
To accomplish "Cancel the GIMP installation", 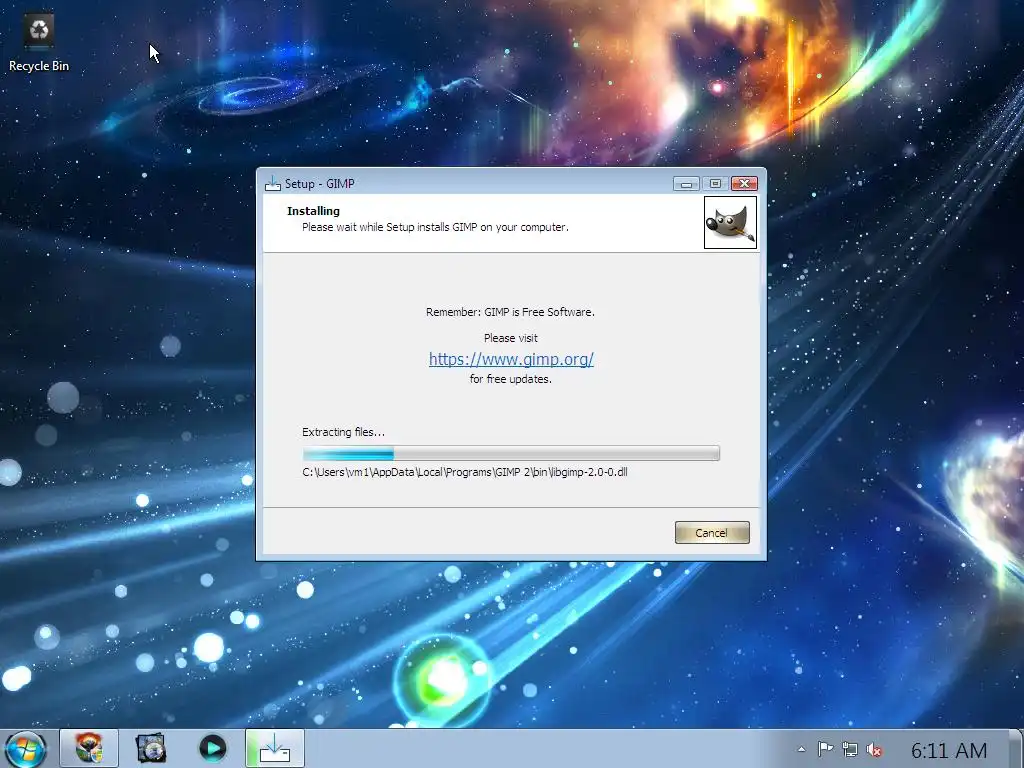I will pos(712,533).
